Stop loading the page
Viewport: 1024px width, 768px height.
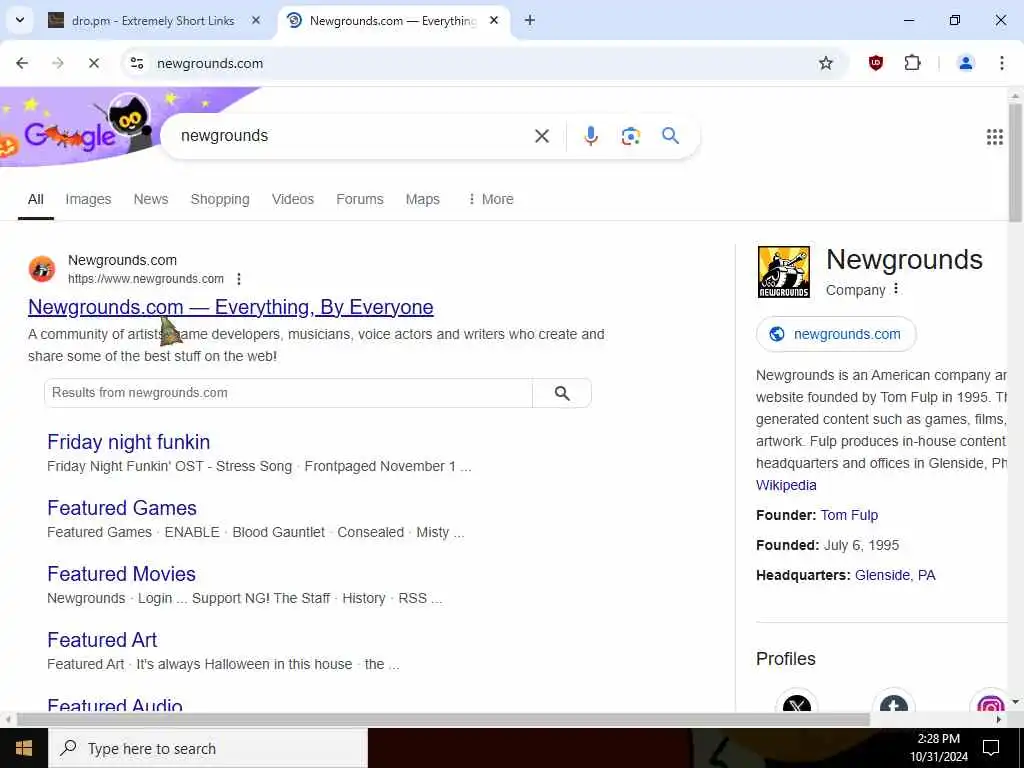pos(93,63)
